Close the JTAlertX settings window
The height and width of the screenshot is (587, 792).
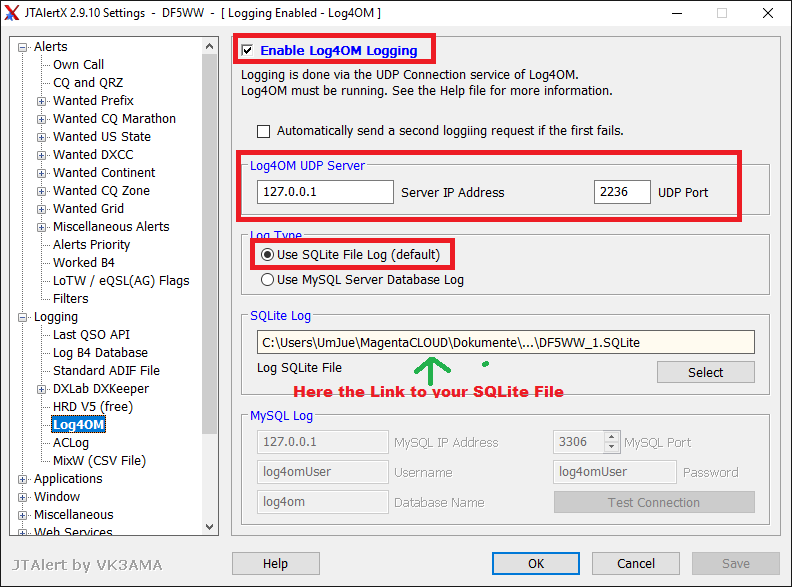[x=768, y=13]
